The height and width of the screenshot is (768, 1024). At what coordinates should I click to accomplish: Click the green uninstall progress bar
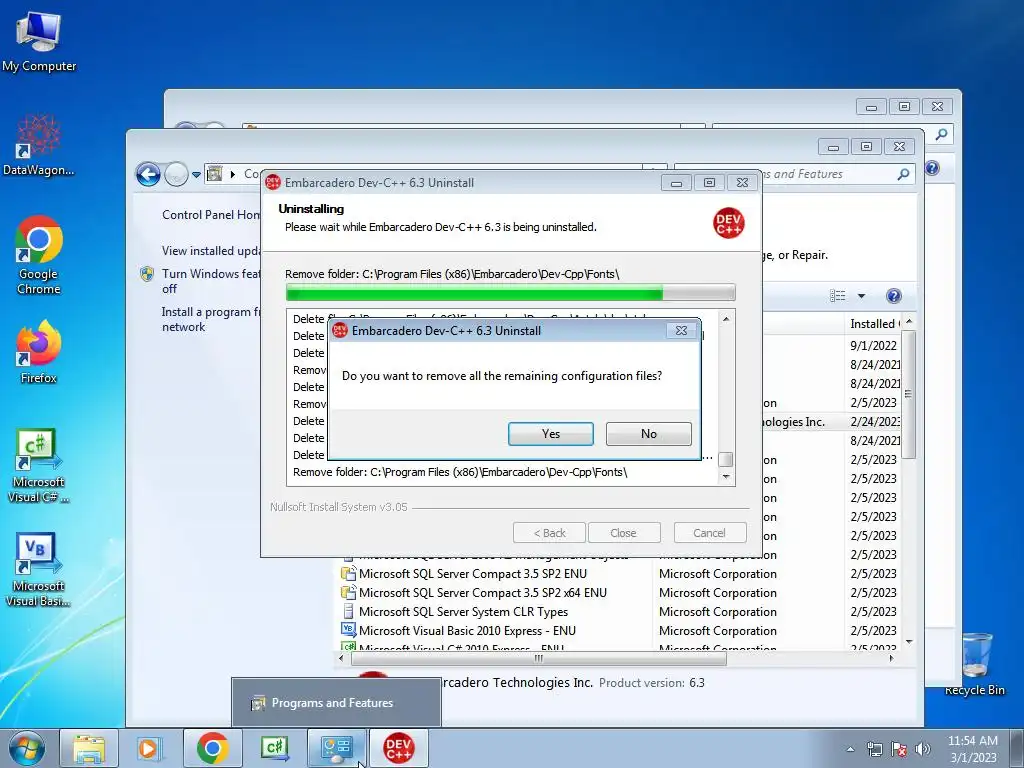coord(510,292)
